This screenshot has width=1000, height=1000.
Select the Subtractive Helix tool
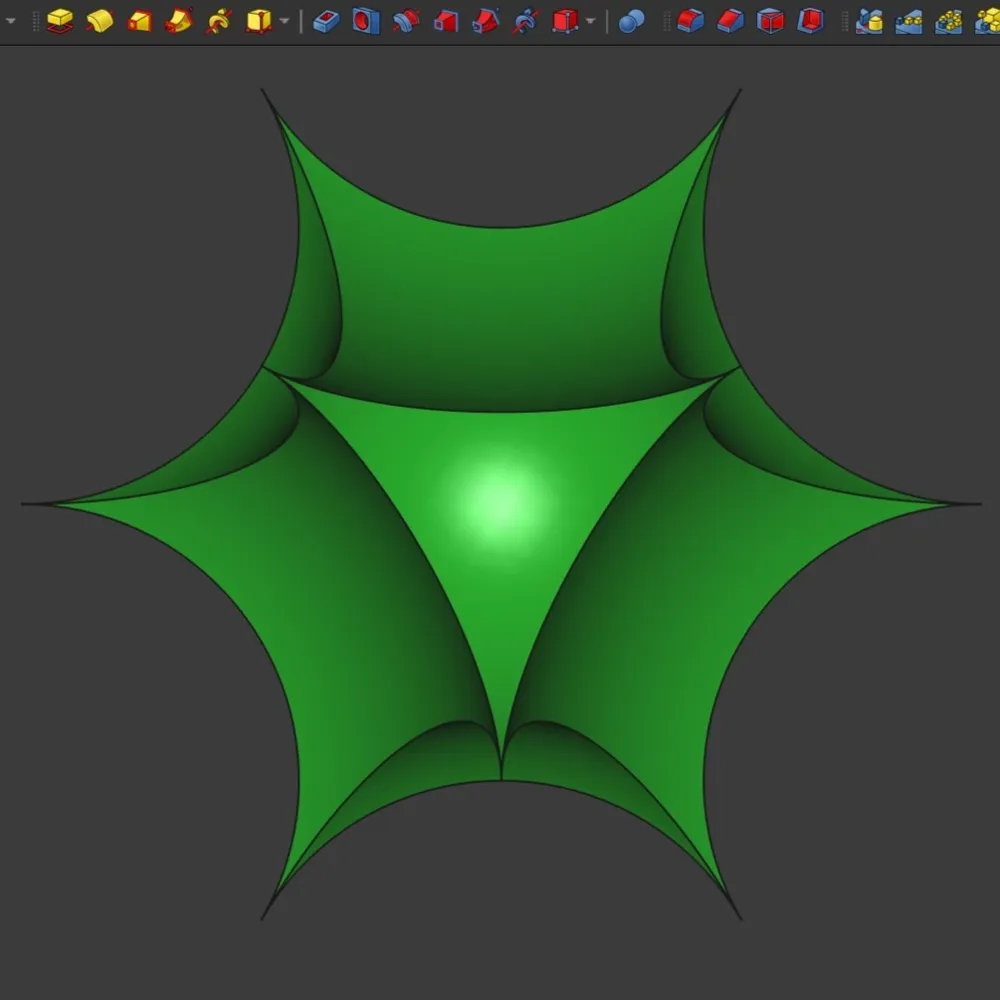tap(526, 21)
